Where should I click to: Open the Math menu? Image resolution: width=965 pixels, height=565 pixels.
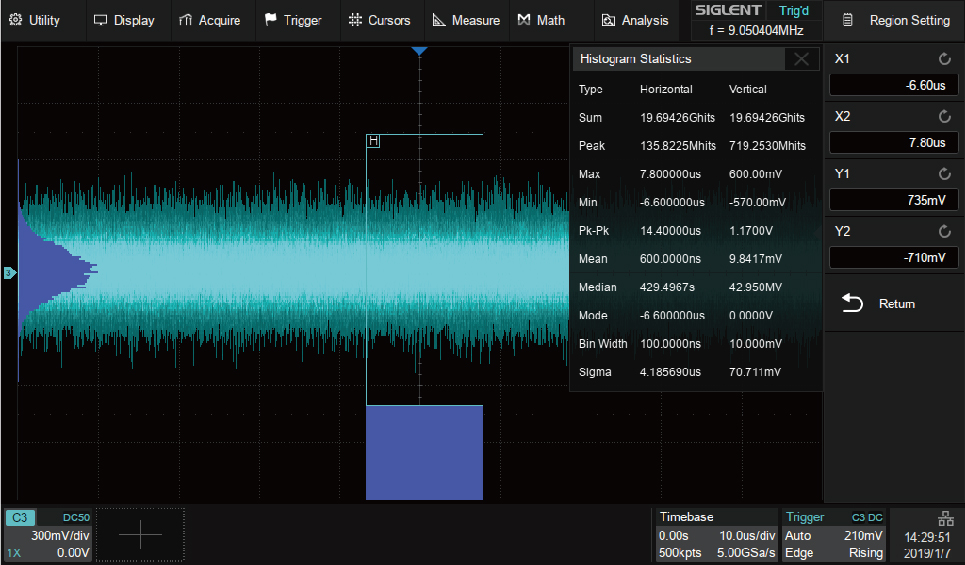pos(541,20)
